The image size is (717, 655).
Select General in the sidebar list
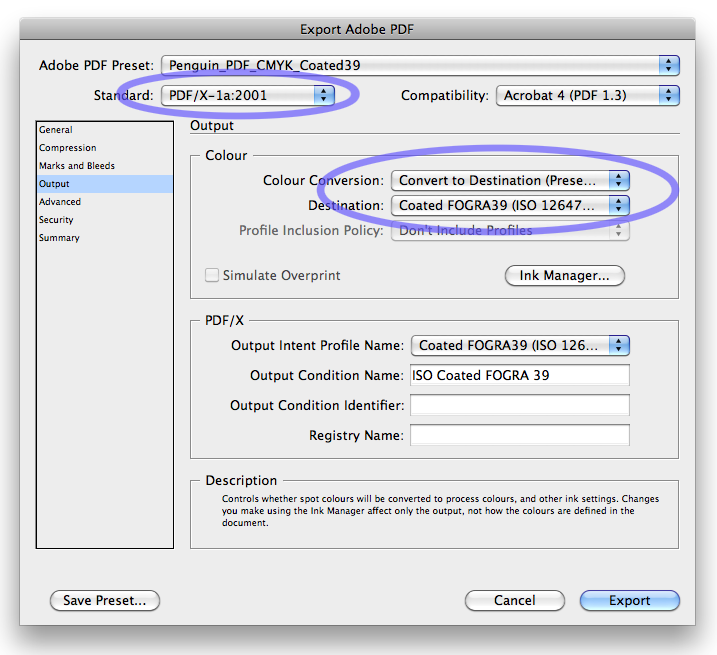coord(105,130)
